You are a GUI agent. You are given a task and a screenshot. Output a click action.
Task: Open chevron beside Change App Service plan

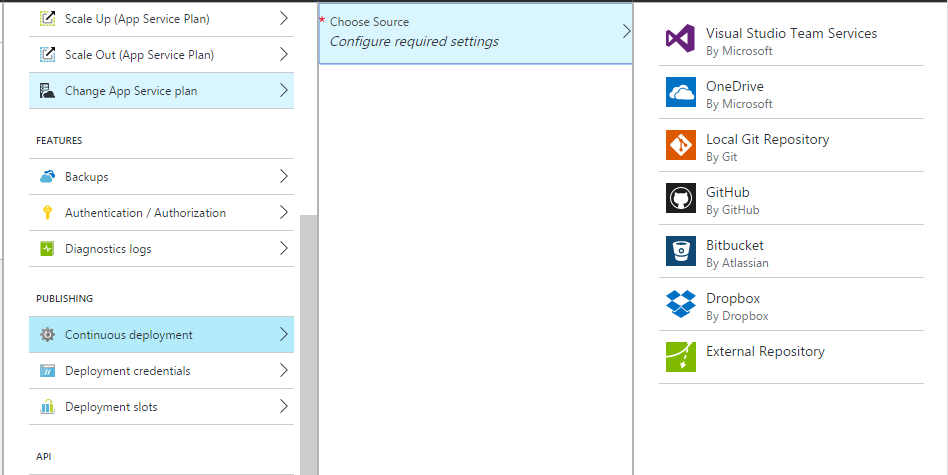point(284,91)
